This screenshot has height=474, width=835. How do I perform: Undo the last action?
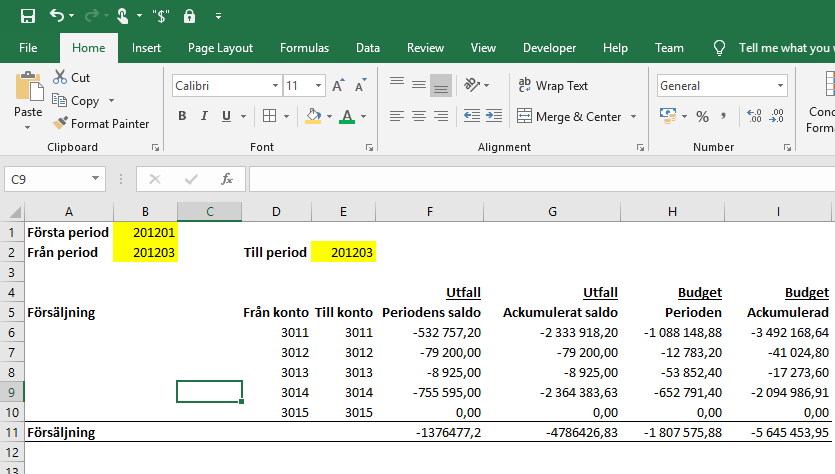(56, 15)
